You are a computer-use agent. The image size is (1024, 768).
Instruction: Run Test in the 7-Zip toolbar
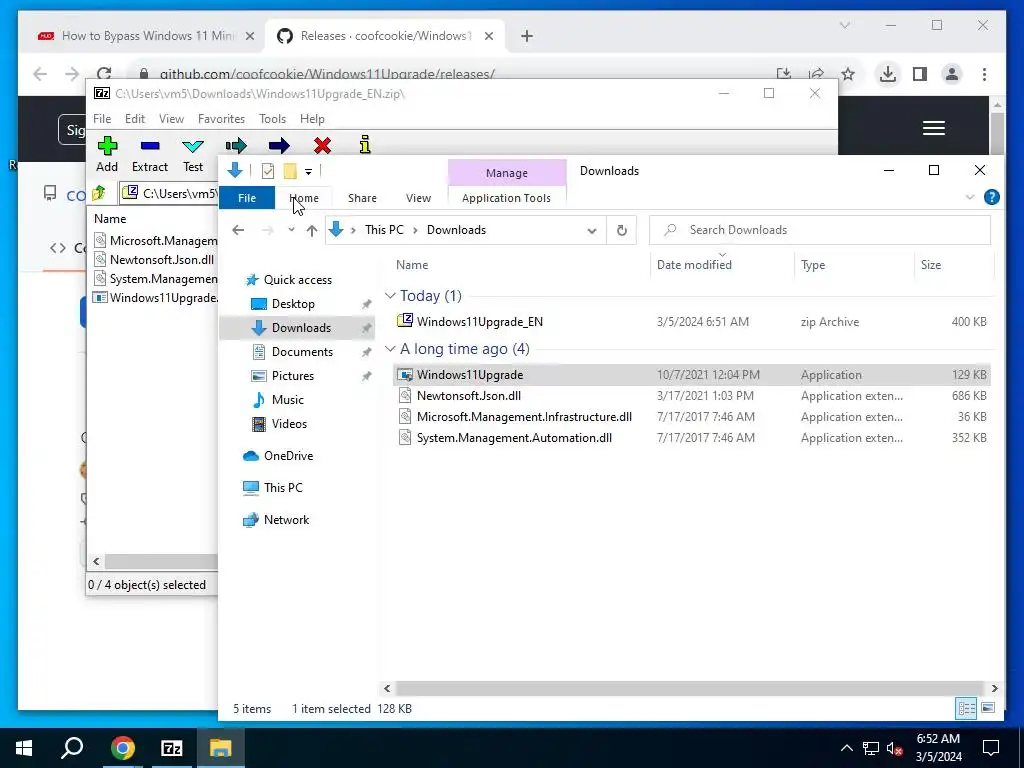[193, 155]
